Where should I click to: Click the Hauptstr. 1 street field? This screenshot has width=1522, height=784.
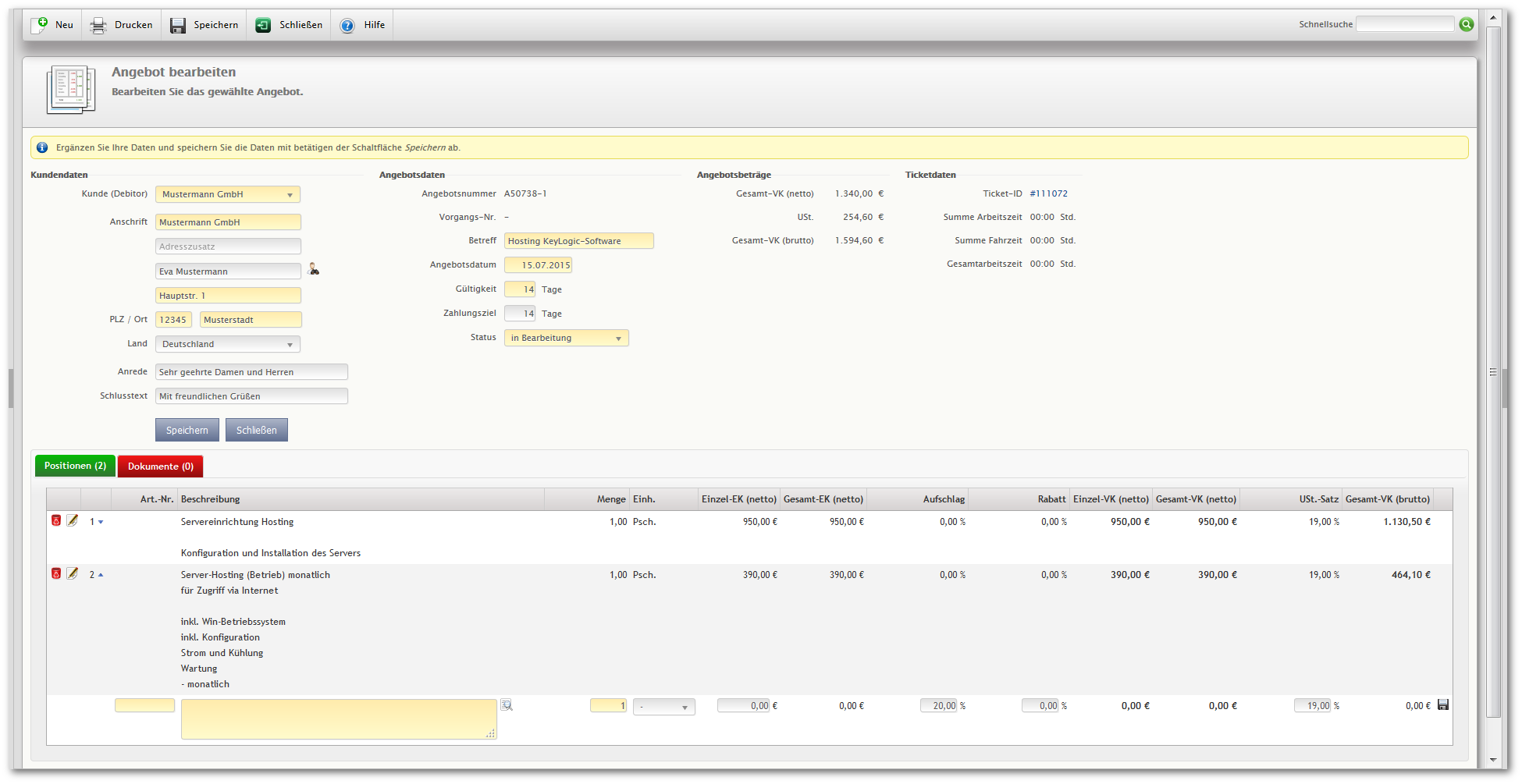tap(228, 296)
